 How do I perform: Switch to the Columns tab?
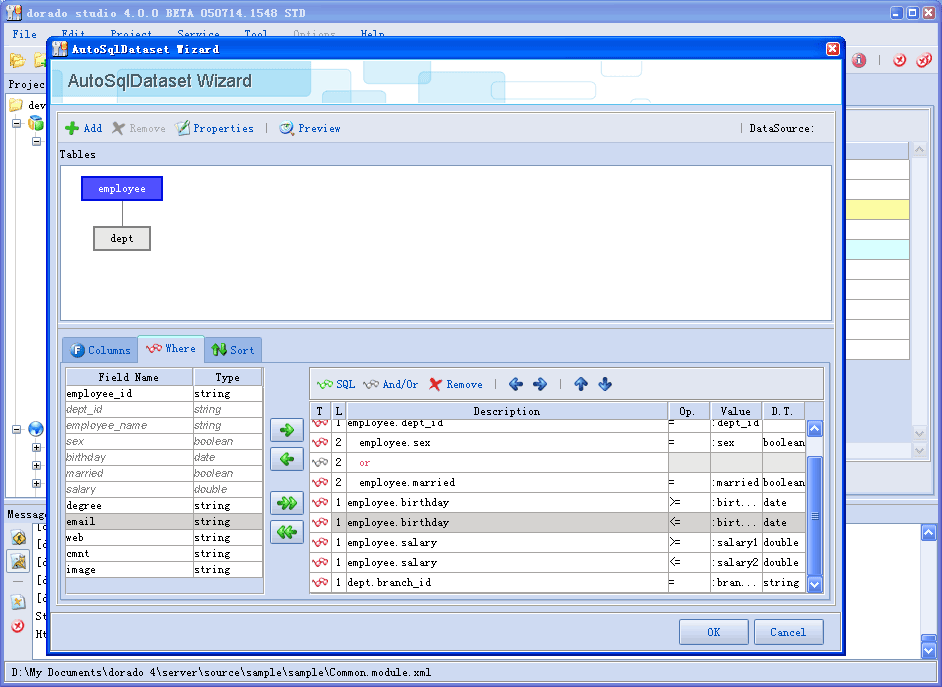point(100,350)
